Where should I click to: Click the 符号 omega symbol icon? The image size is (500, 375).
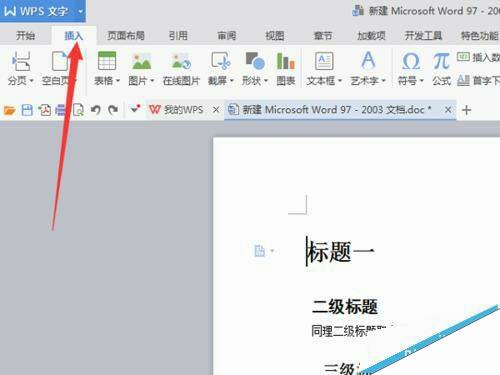[x=411, y=61]
